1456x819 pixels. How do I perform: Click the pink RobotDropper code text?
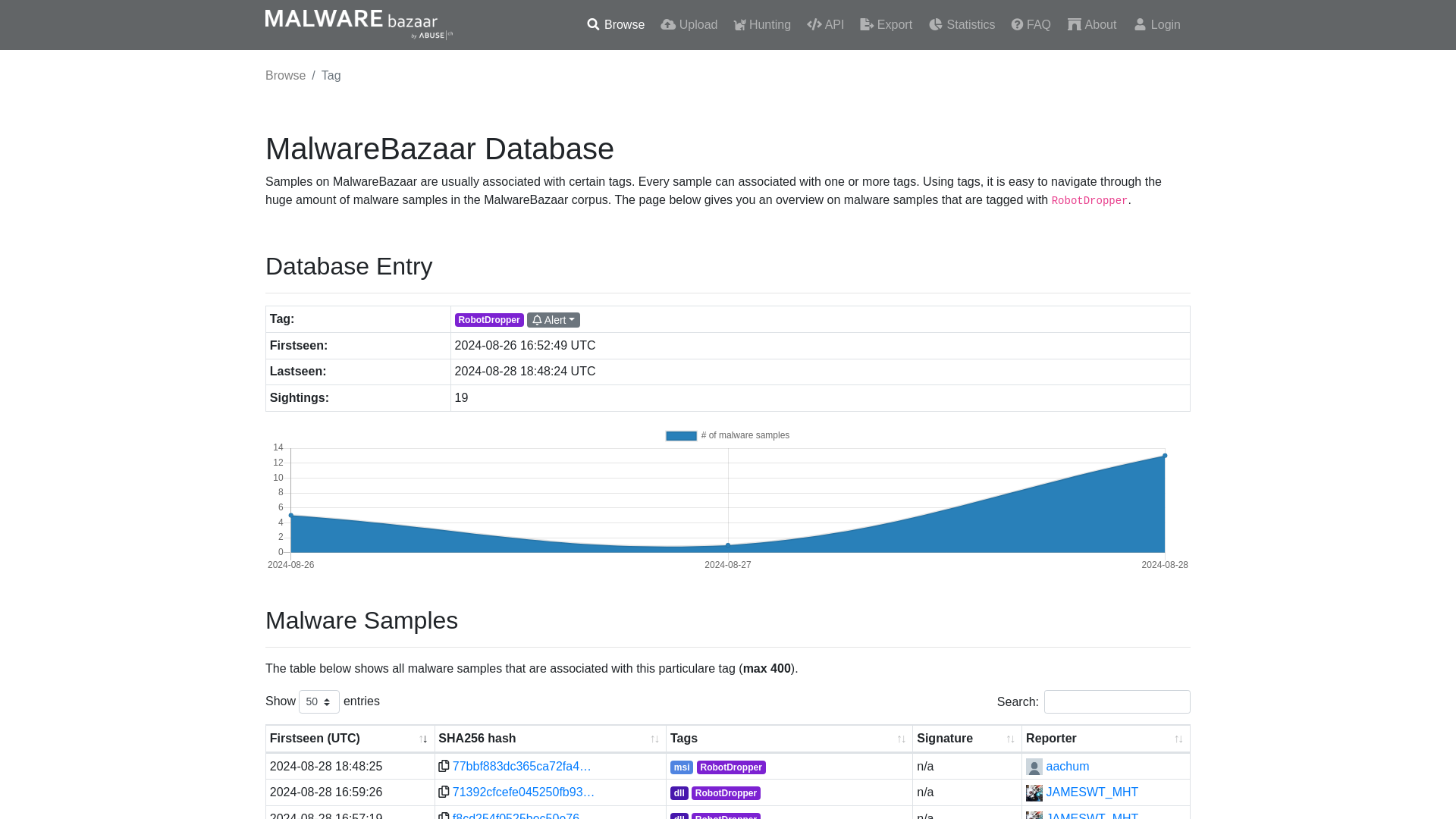click(1089, 201)
